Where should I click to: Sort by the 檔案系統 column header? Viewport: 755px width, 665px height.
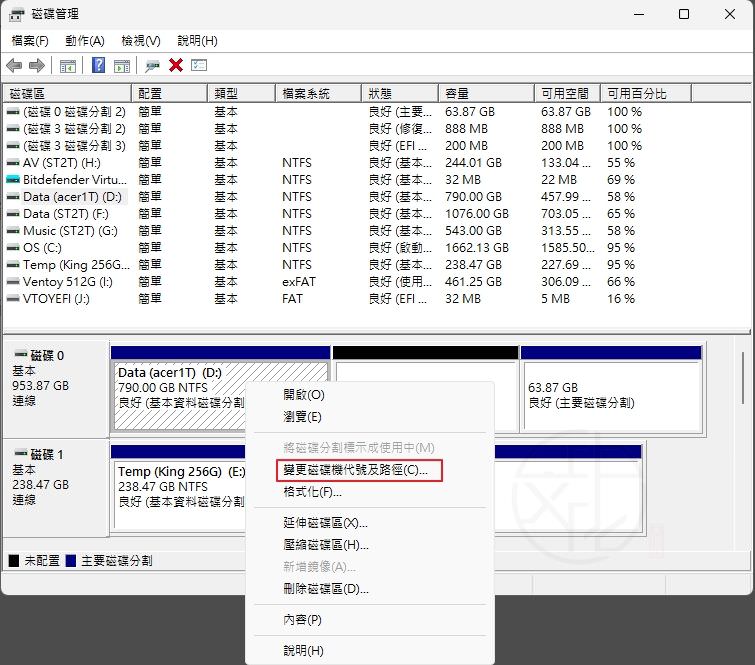coord(319,93)
